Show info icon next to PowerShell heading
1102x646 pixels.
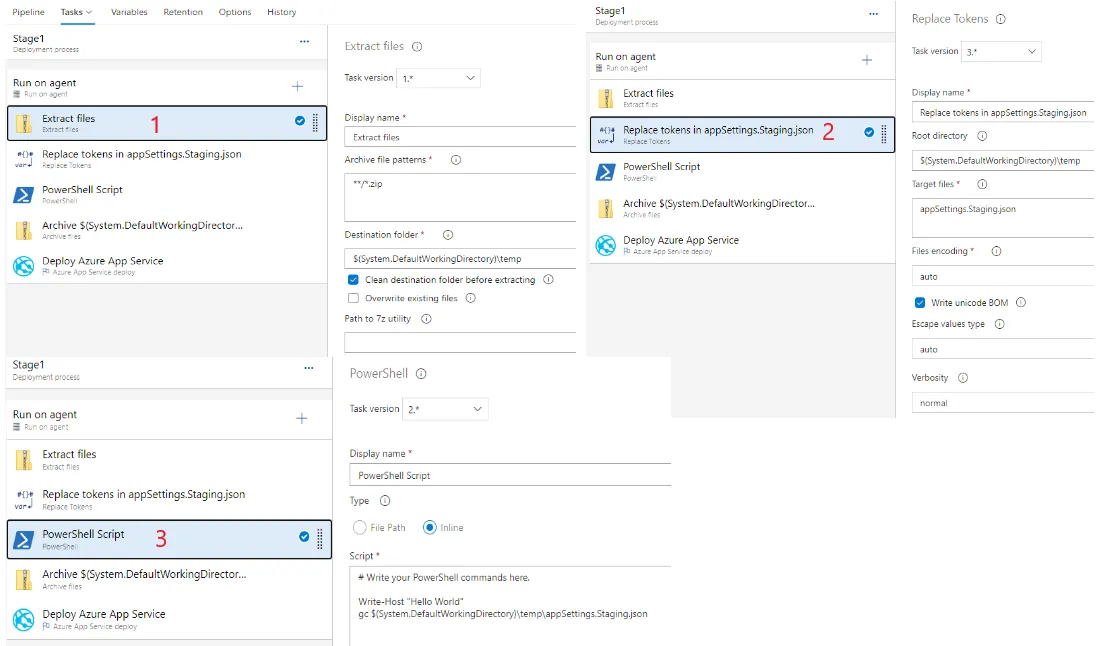pyautogui.click(x=421, y=374)
